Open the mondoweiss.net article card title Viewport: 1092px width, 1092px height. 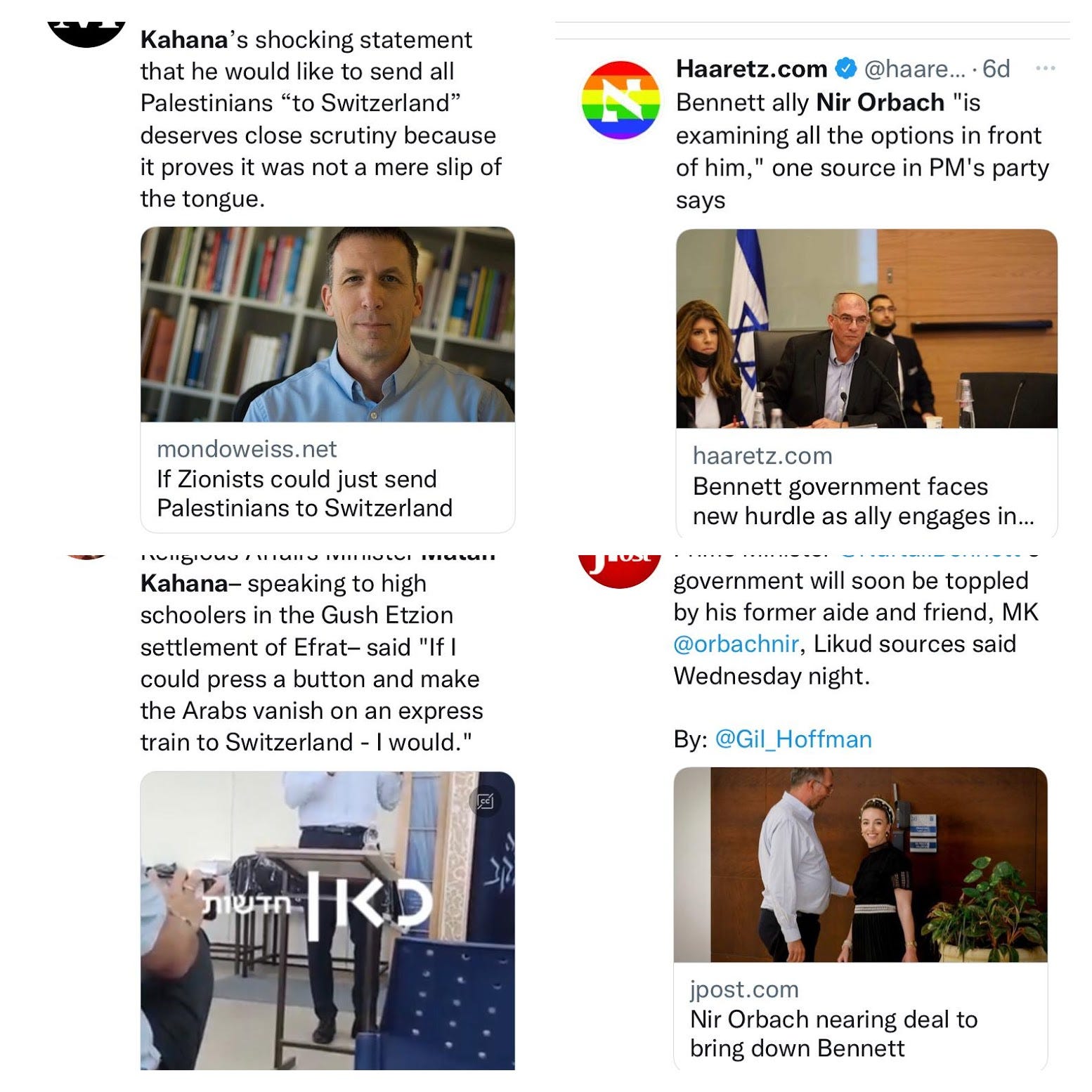304,493
